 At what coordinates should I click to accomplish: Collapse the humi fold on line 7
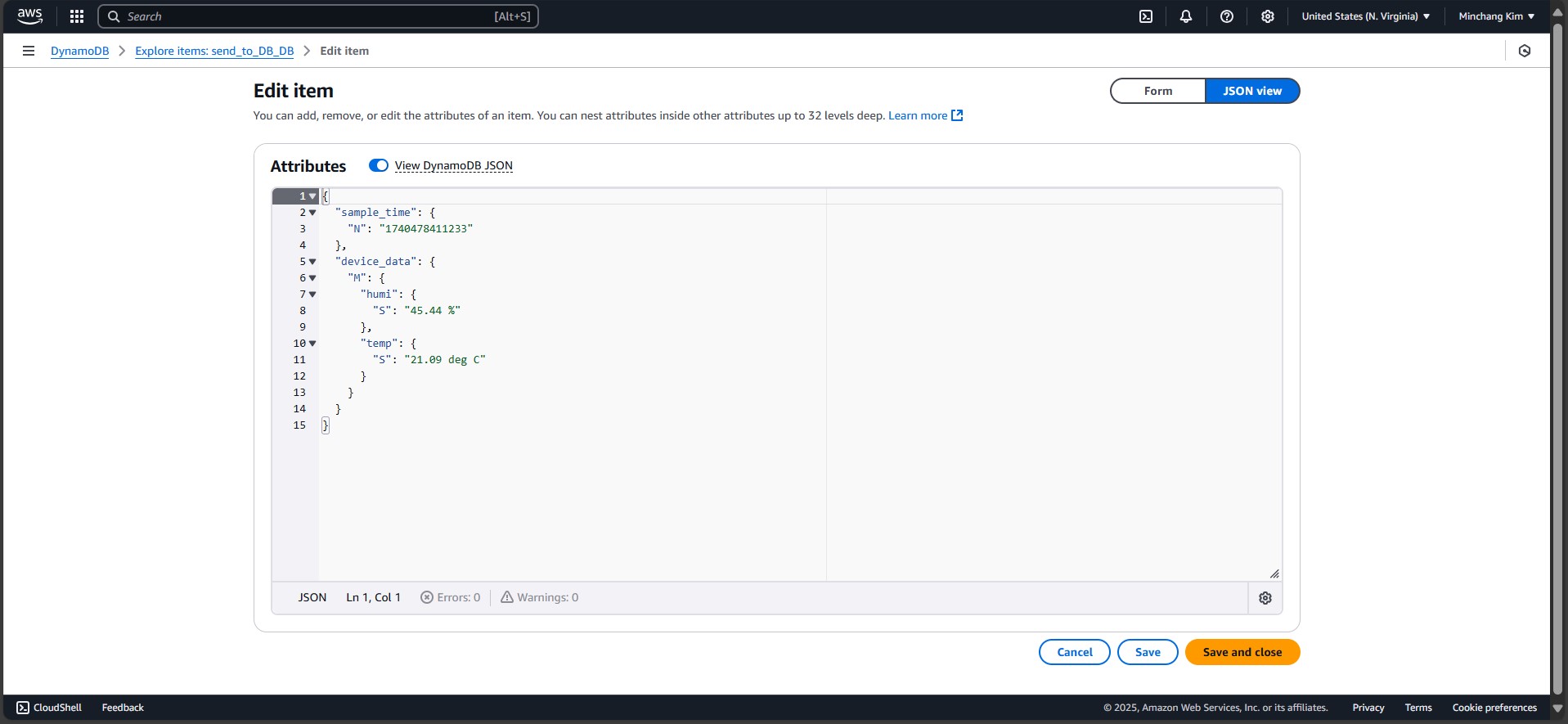coord(312,295)
